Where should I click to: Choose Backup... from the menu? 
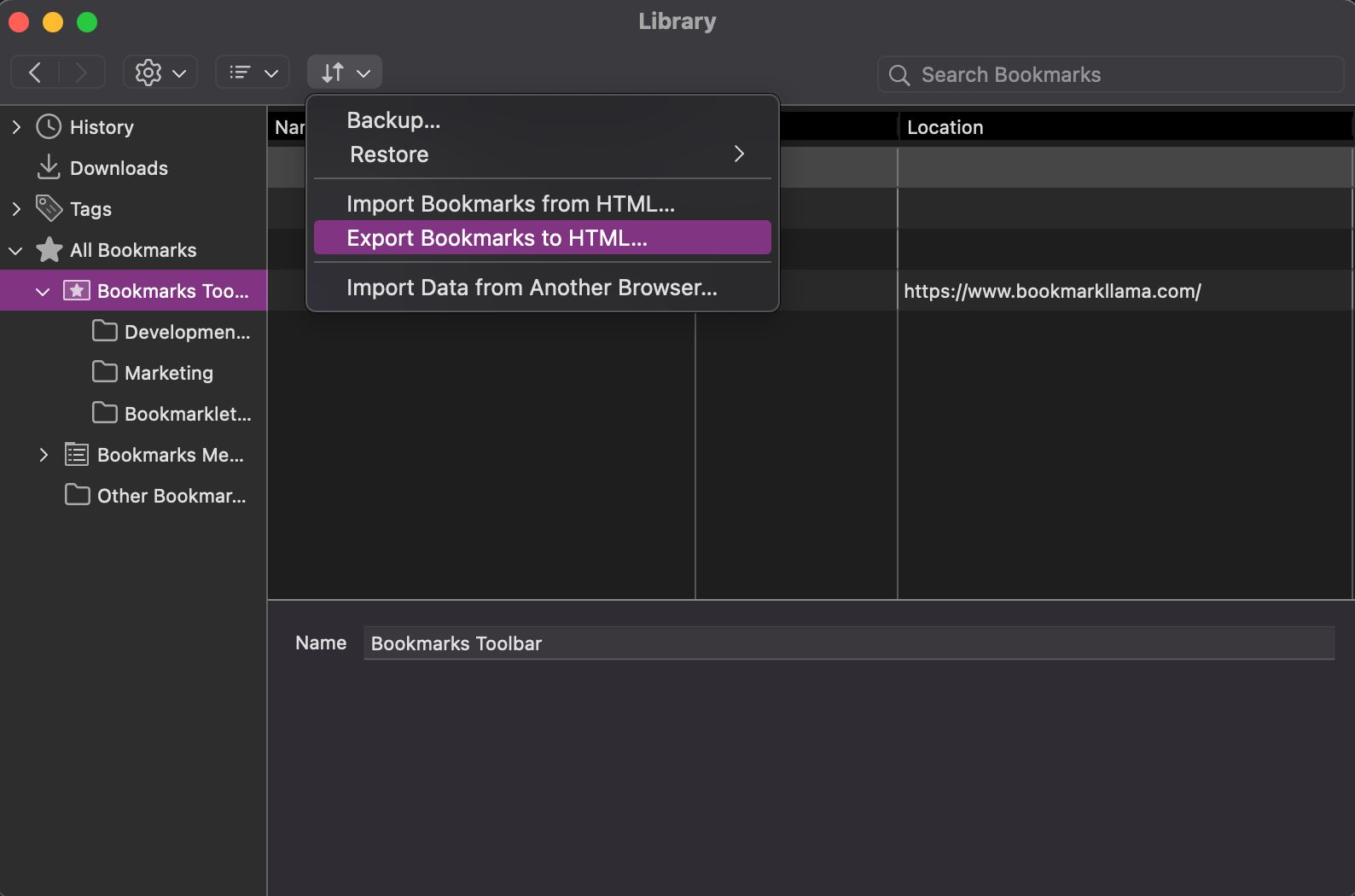543,120
